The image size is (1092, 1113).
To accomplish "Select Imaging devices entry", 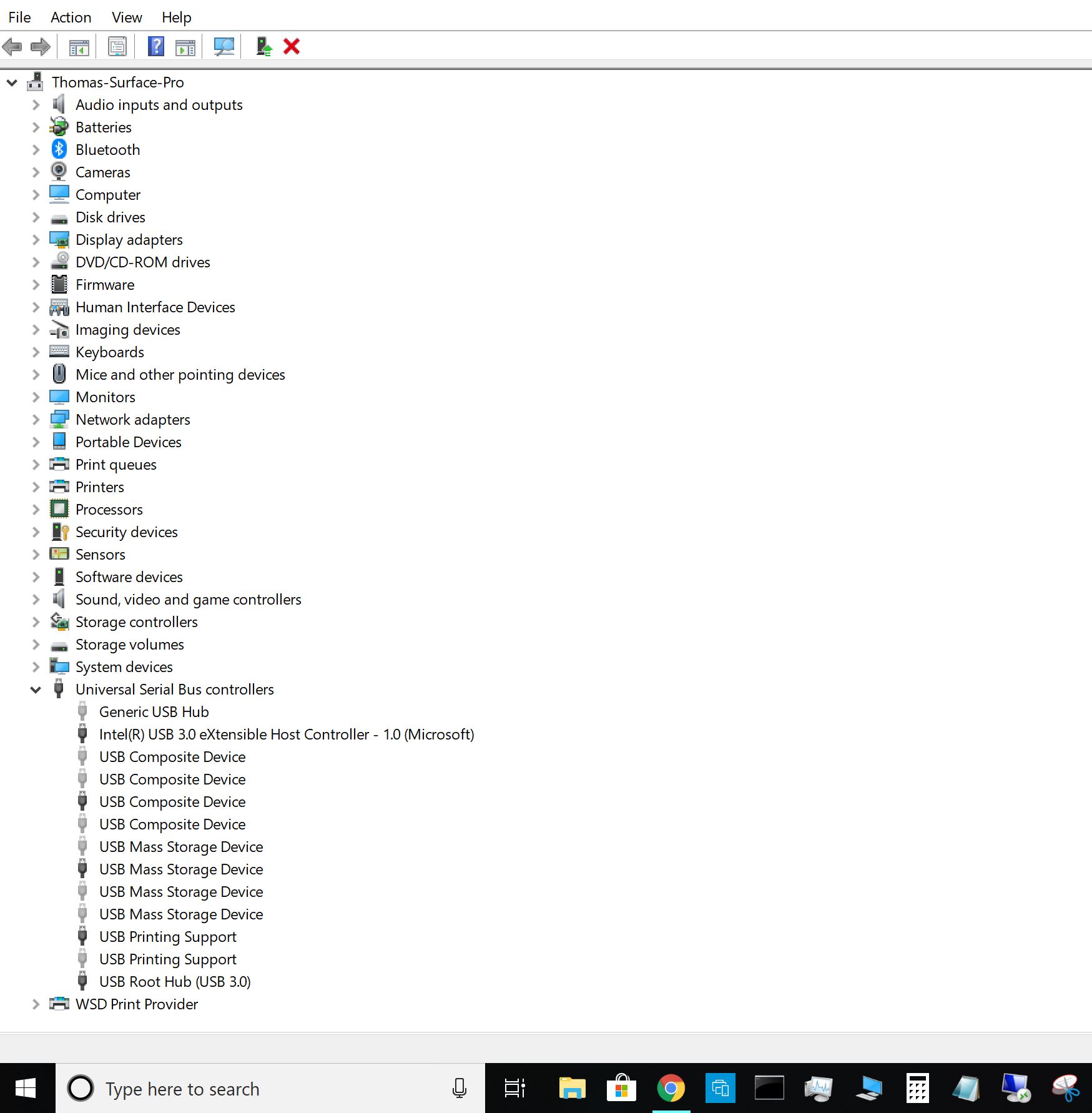I will [x=128, y=330].
